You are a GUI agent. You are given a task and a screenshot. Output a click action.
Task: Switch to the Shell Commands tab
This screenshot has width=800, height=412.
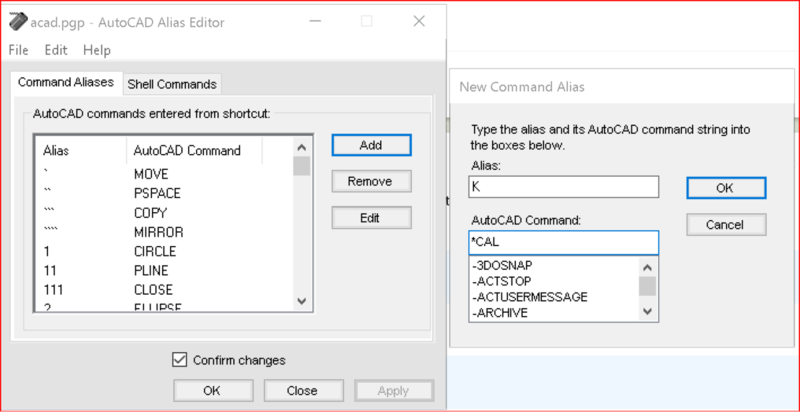172,84
